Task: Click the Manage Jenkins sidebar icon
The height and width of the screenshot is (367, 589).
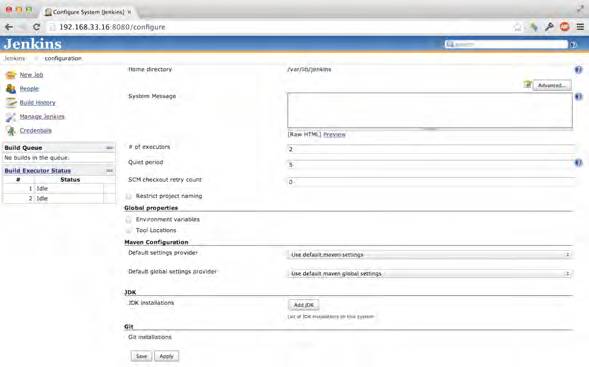Action: pos(11,117)
